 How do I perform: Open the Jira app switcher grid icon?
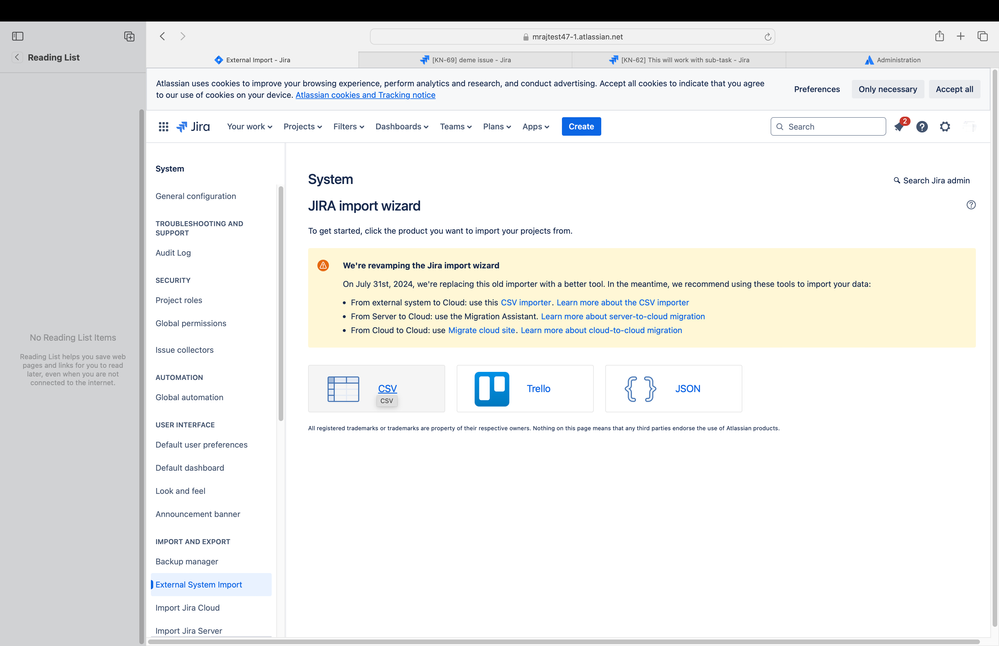[163, 127]
